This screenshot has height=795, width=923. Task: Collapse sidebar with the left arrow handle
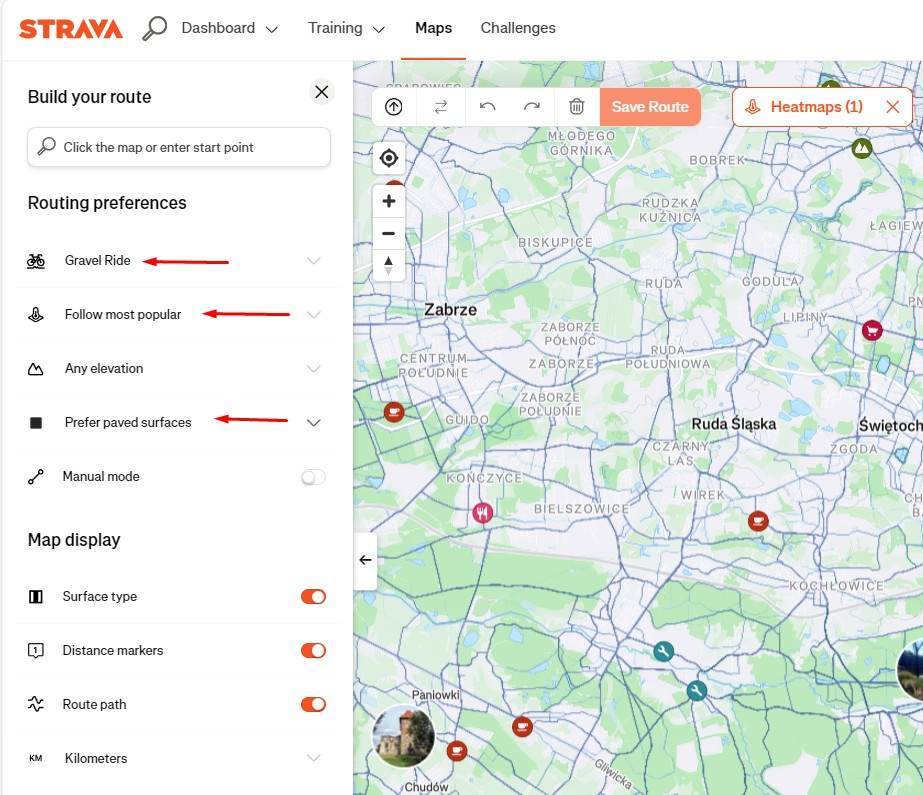click(x=365, y=560)
